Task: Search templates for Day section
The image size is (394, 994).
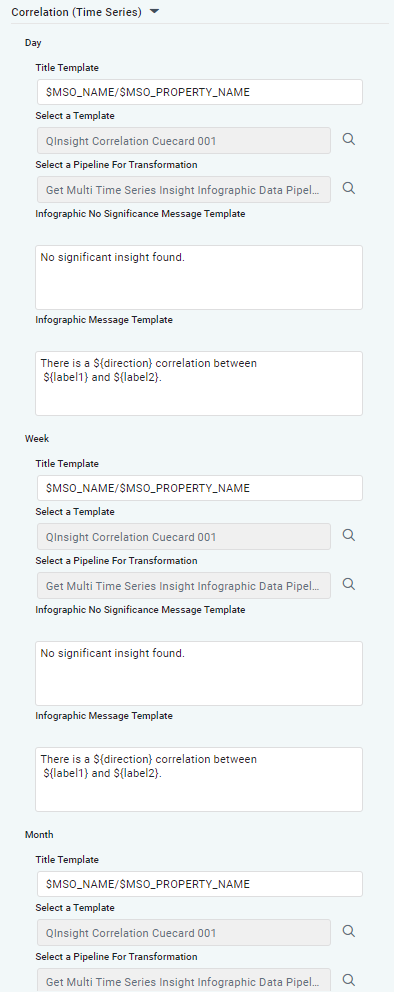Action: pyautogui.click(x=348, y=139)
